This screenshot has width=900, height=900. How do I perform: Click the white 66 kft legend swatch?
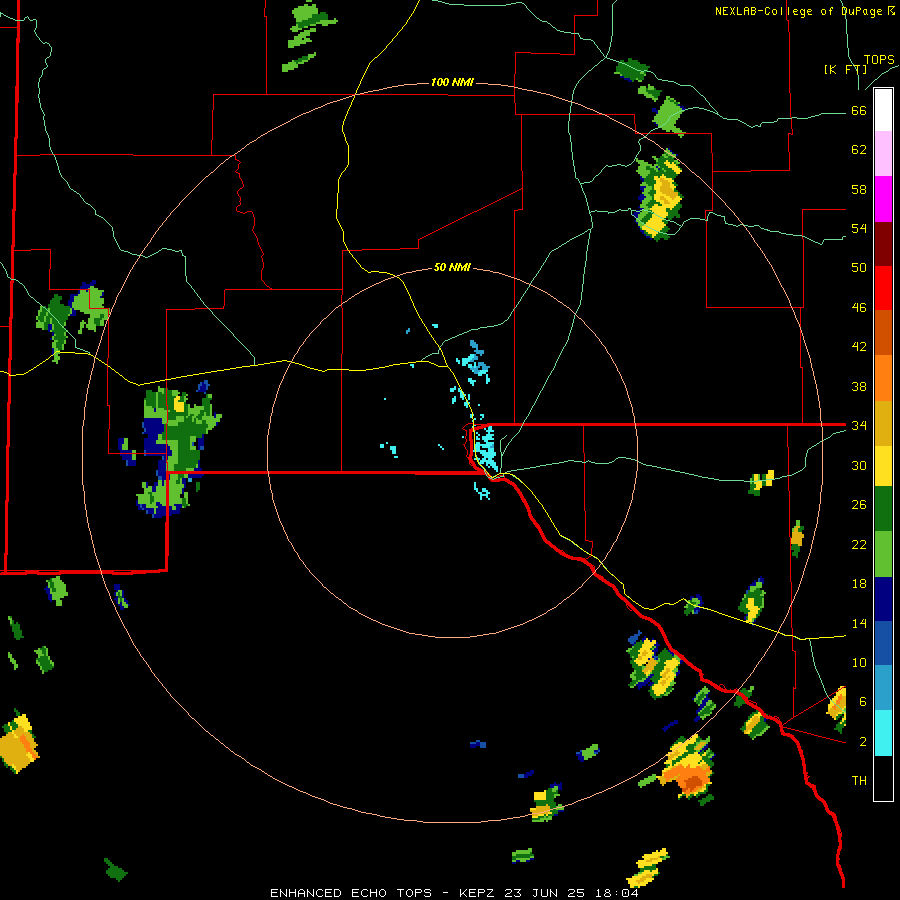coord(883,110)
